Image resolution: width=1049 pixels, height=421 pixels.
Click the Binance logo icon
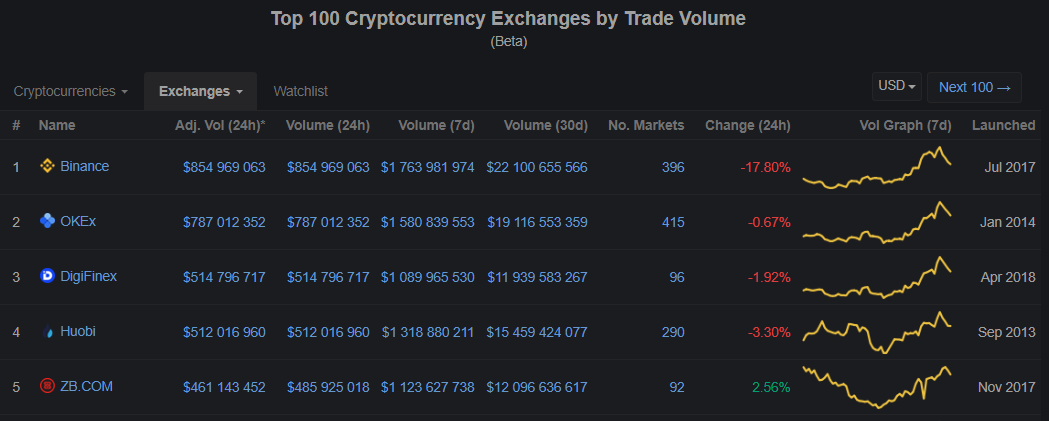(47, 167)
